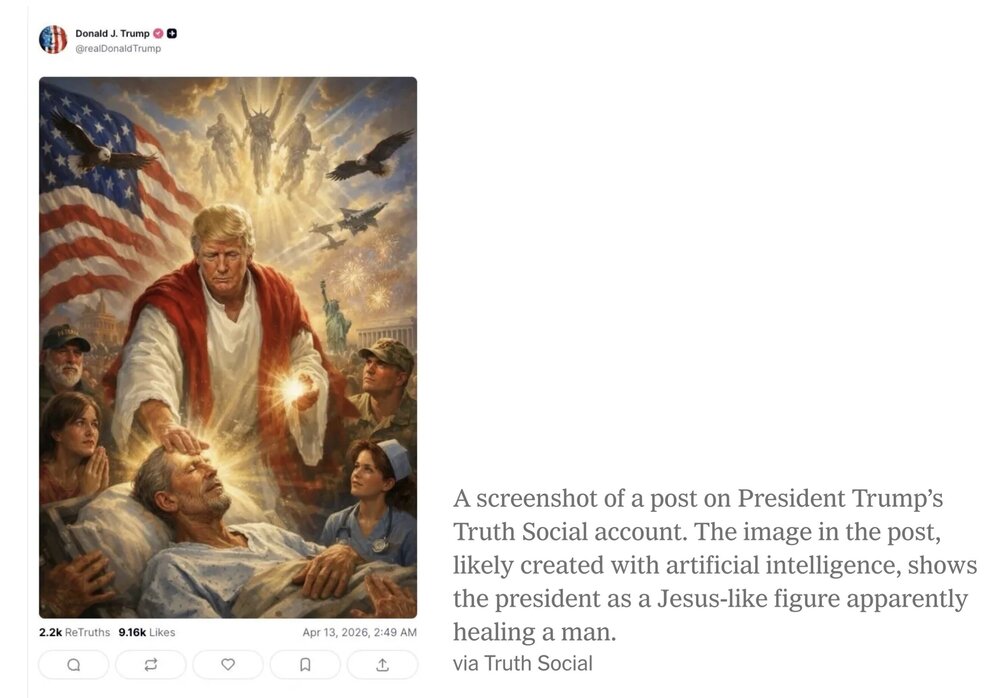Viewport: 1000px width, 698px height.
Task: Click the via Truth Social credit
Action: (522, 663)
